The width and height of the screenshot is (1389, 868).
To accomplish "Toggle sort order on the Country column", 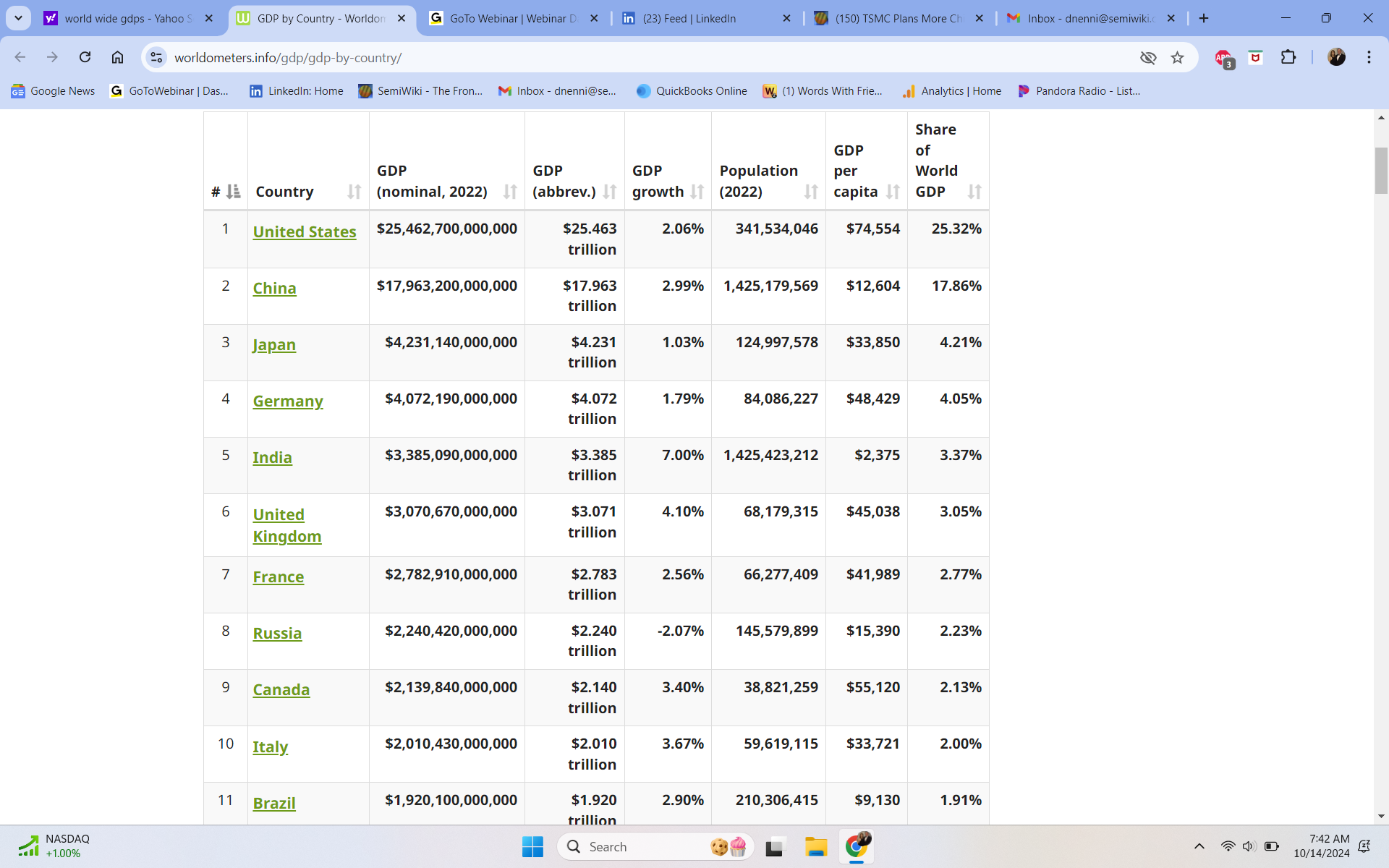I will coord(354,192).
